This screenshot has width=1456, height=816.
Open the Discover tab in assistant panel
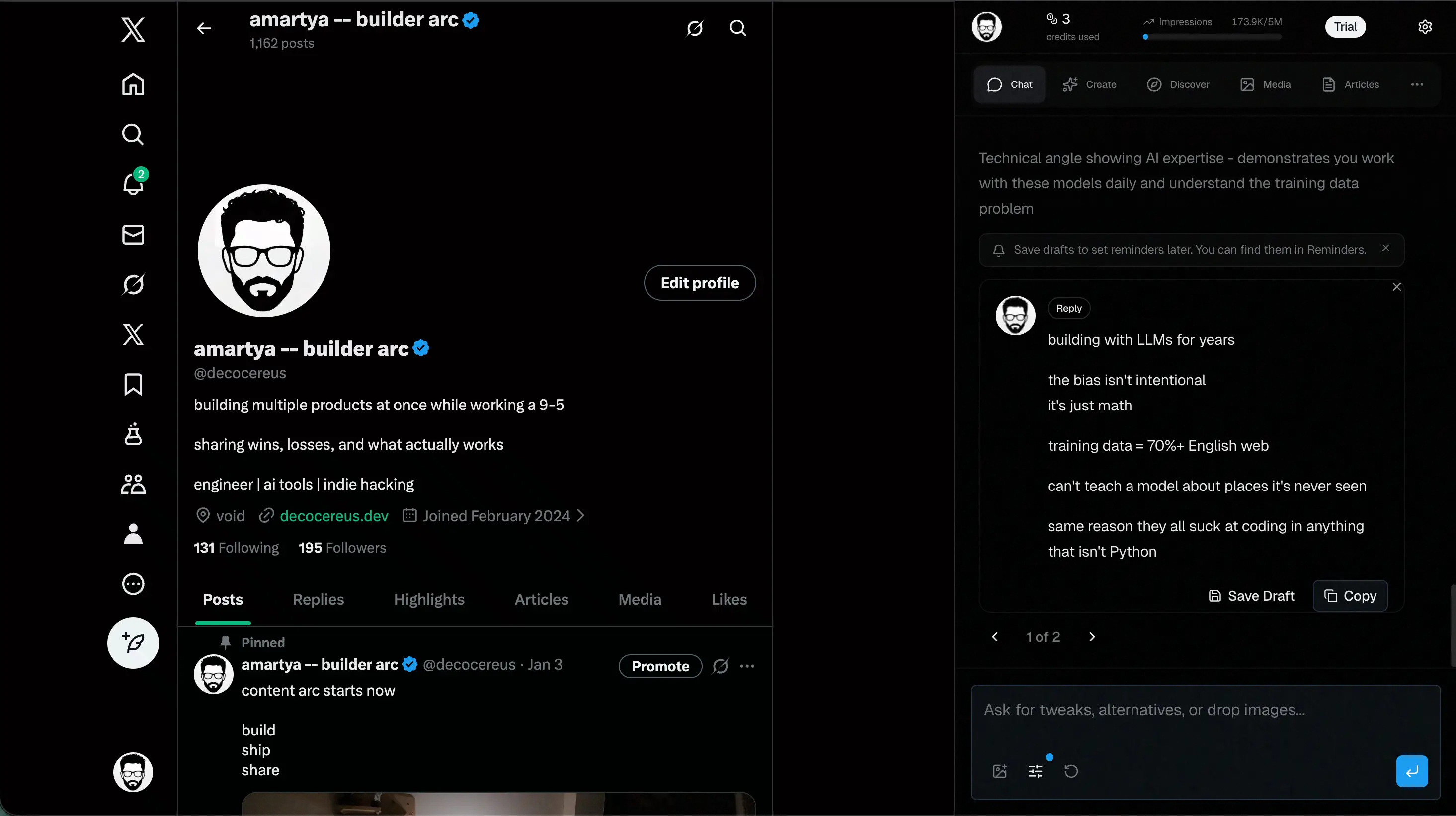pyautogui.click(x=1179, y=85)
